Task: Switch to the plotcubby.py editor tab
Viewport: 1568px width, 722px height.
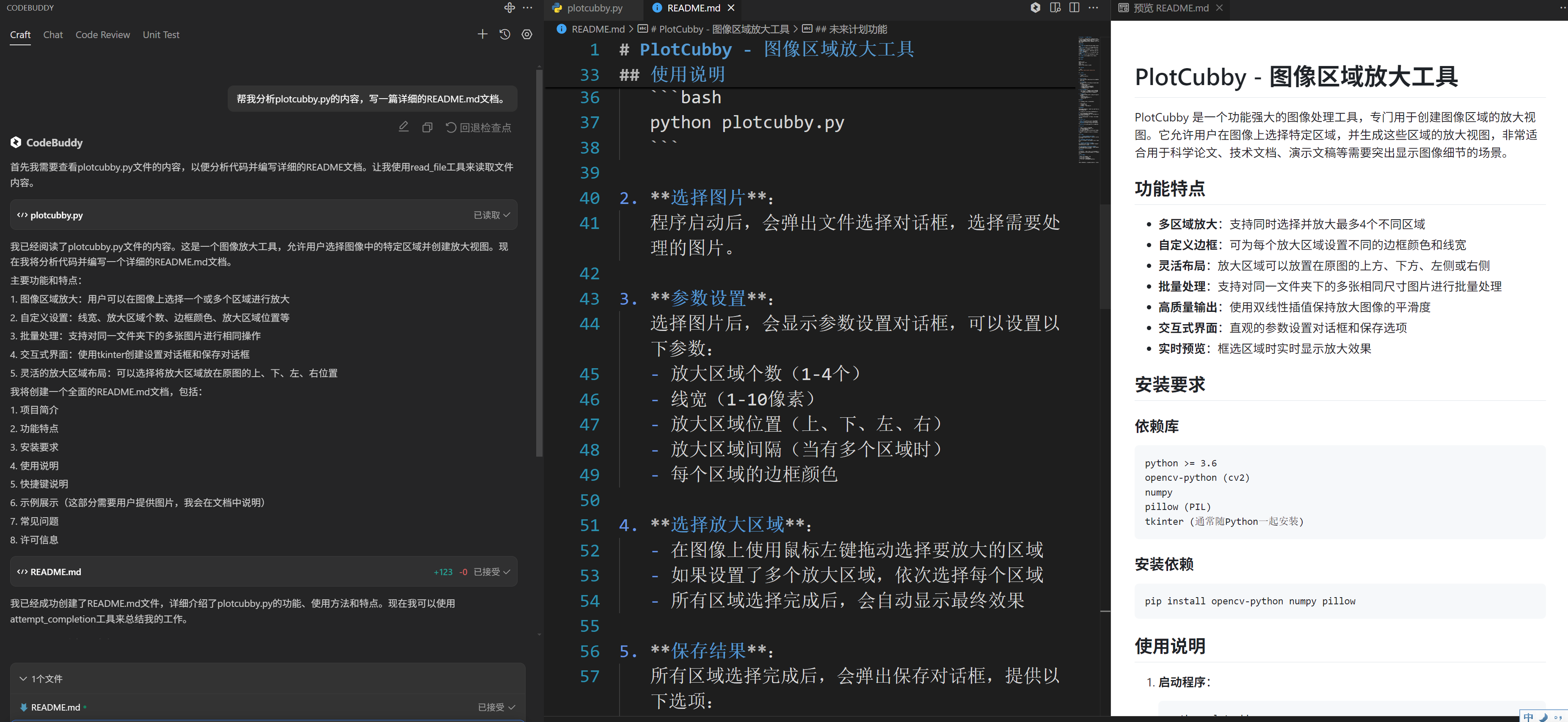Action: [x=594, y=8]
